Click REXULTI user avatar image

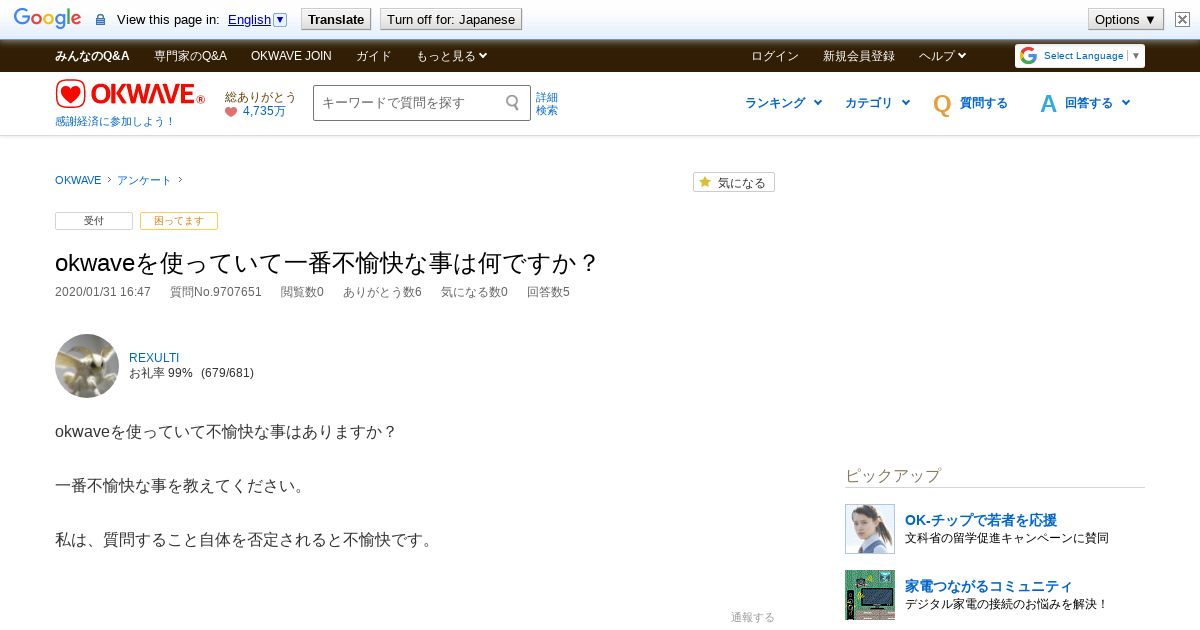point(87,366)
